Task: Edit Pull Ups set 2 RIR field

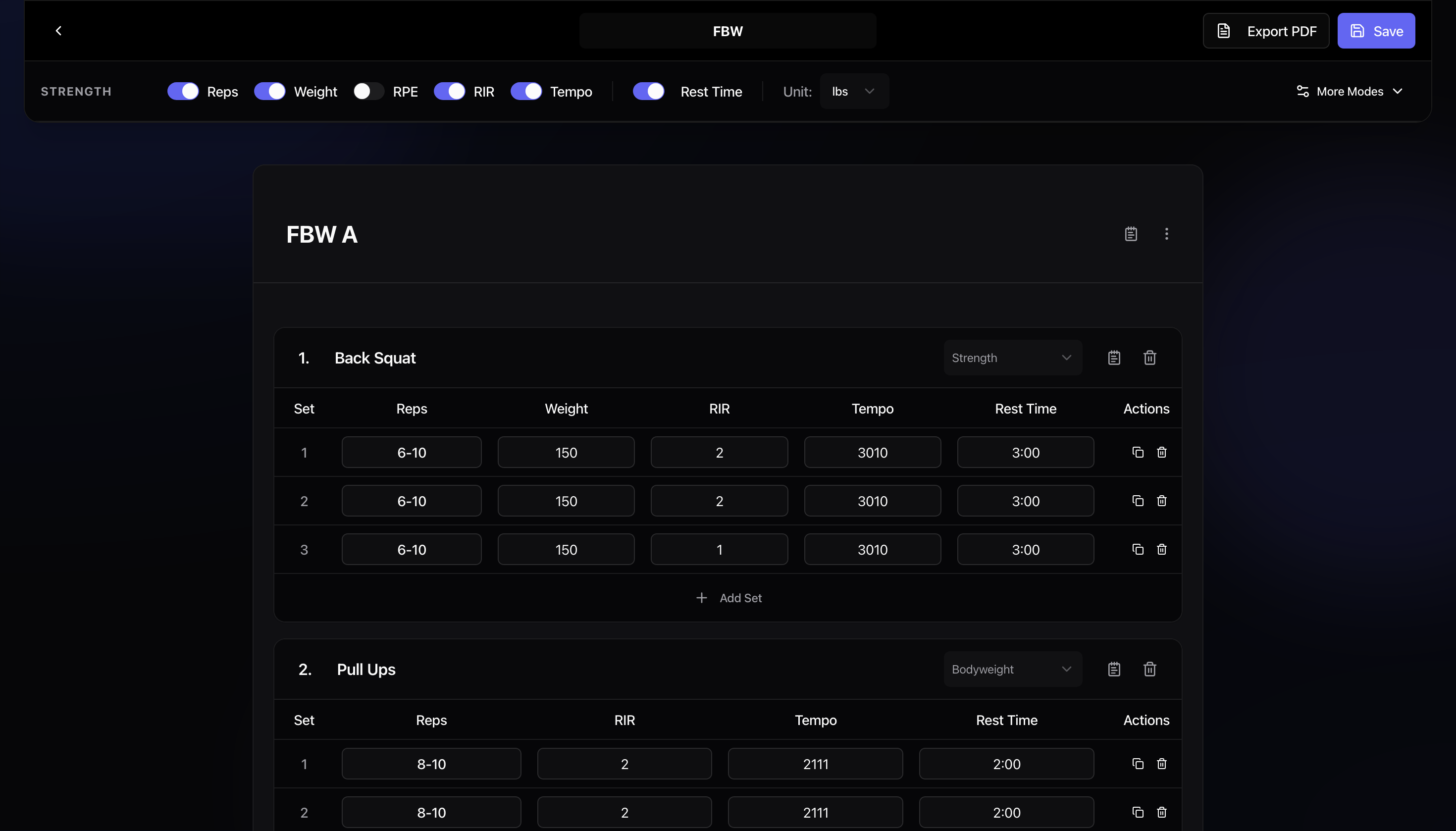Action: click(x=624, y=813)
